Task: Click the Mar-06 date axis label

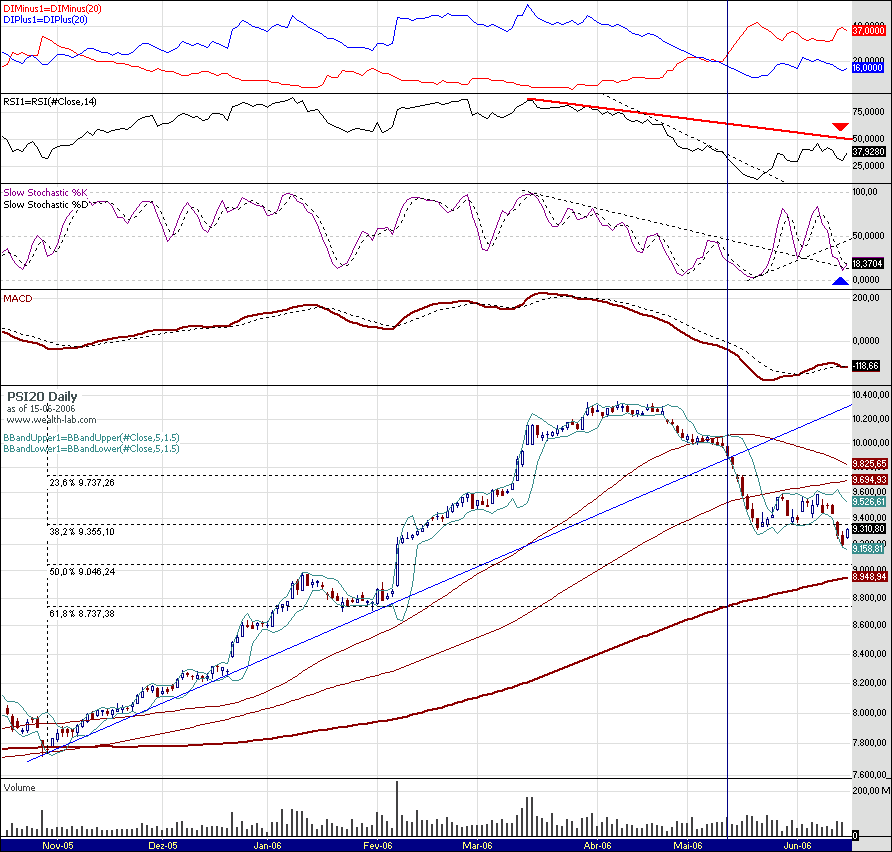Action: [x=477, y=846]
